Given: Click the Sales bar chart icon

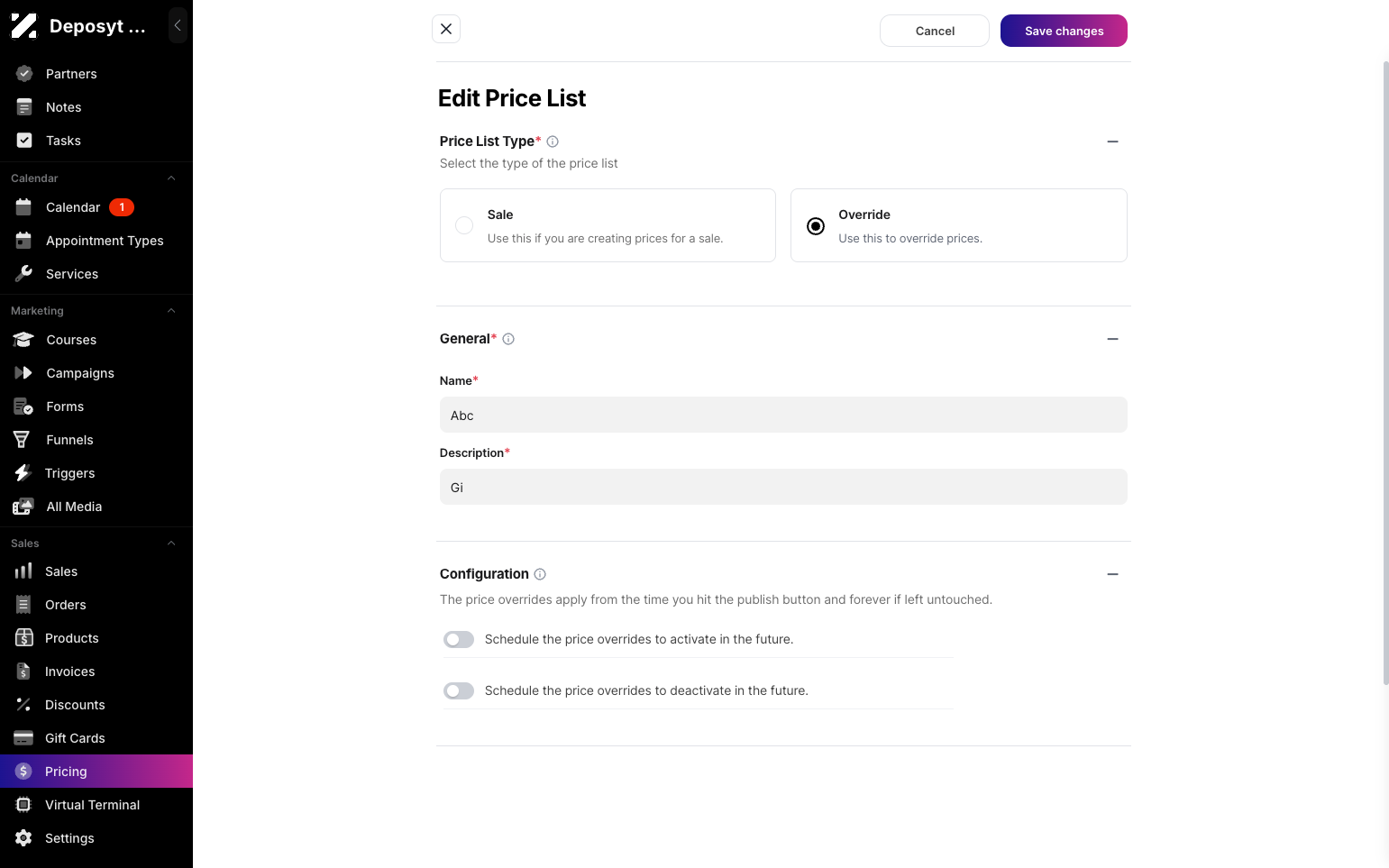Looking at the screenshot, I should [x=23, y=571].
